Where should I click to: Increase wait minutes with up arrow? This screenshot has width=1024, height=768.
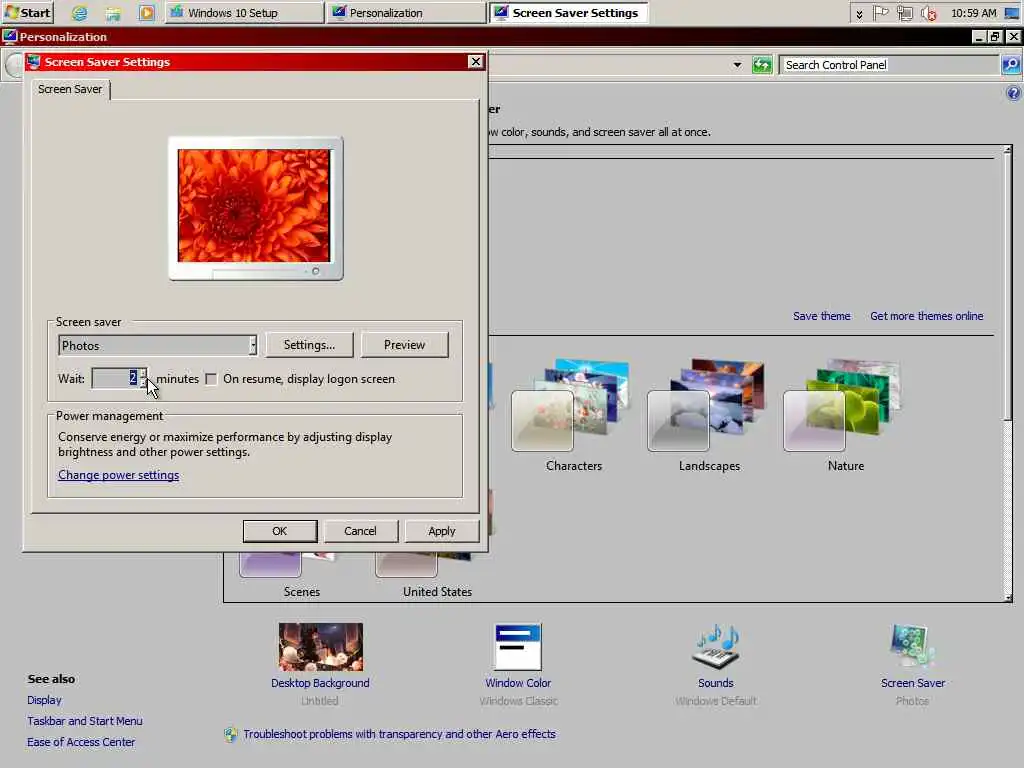coord(143,374)
